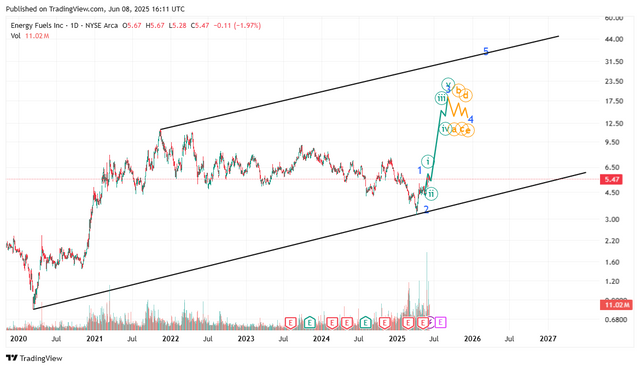Click the blue wave 1 label
640x369 pixels.
click(x=419, y=171)
